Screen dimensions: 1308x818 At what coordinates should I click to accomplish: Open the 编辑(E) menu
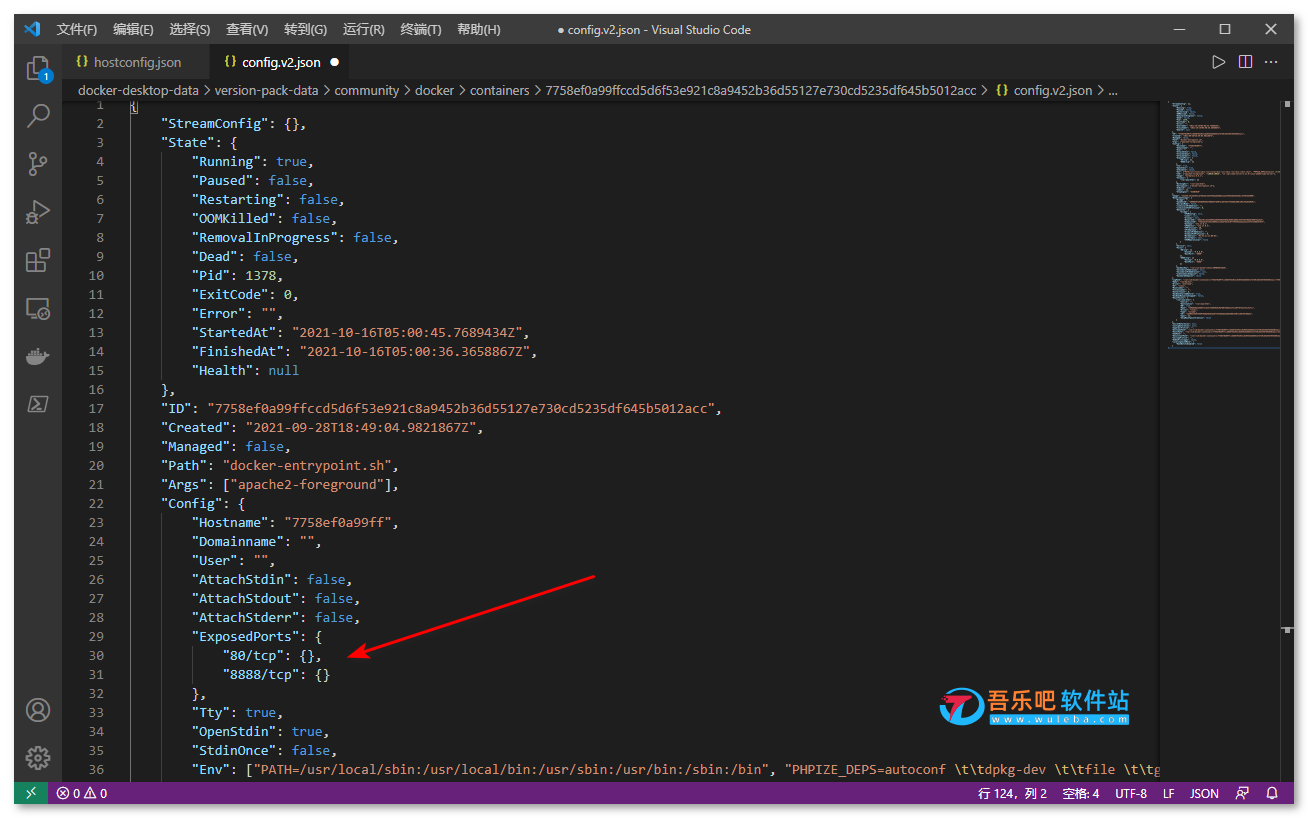click(x=133, y=29)
